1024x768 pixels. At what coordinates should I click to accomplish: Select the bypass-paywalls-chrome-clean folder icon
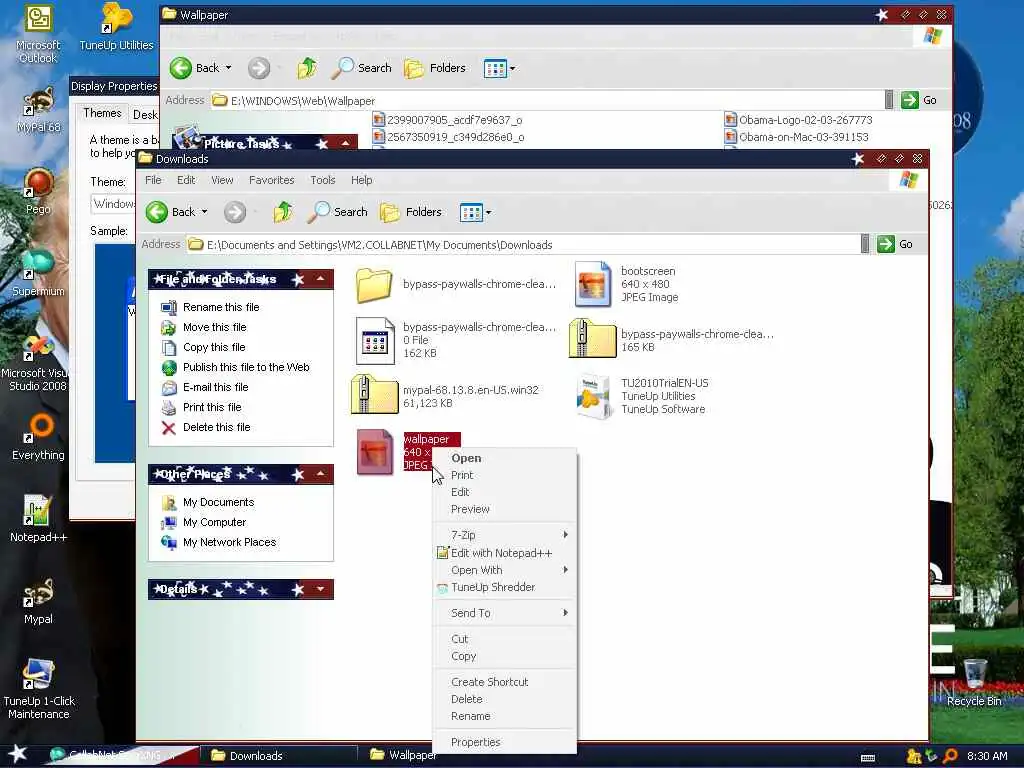[x=374, y=285]
